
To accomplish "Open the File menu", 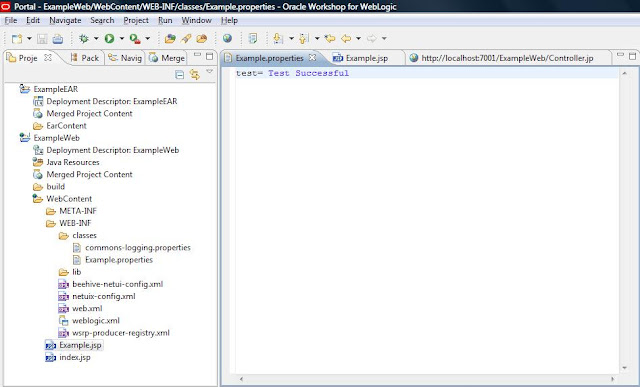I will tap(11, 20).
